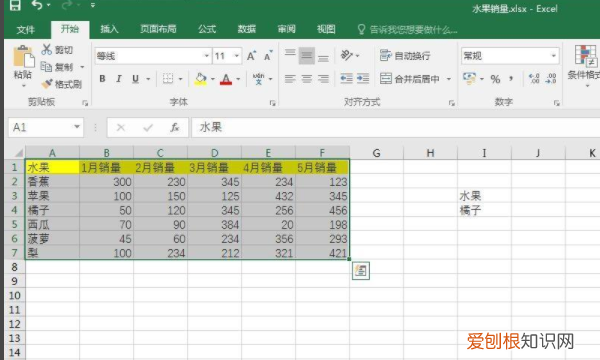The height and width of the screenshot is (360, 600).
Task: Apply red font color A
Action: point(226,79)
